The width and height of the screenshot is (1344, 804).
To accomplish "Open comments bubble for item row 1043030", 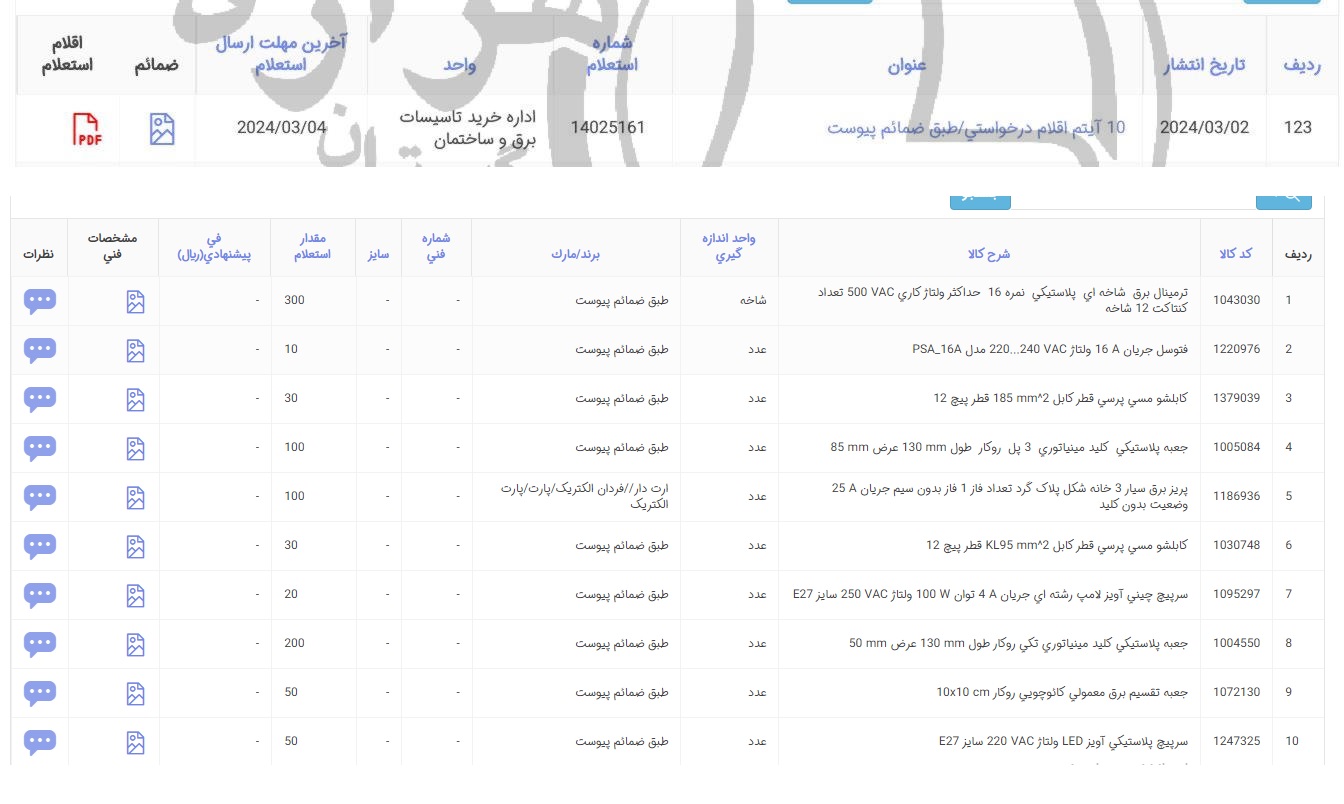I will 40,301.
